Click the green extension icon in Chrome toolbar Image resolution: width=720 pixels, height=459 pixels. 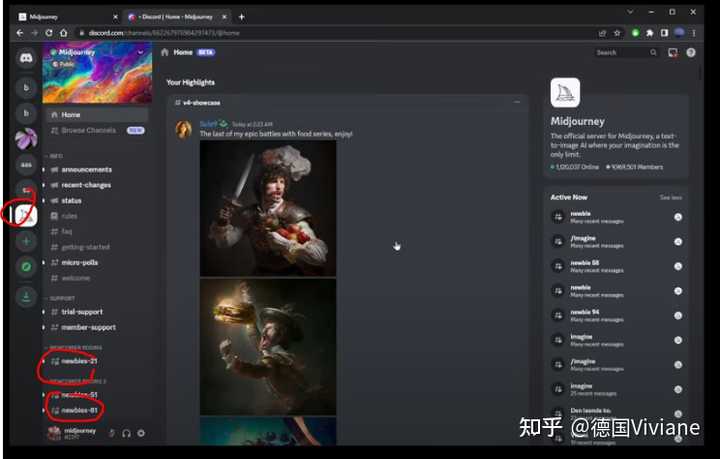click(x=636, y=33)
